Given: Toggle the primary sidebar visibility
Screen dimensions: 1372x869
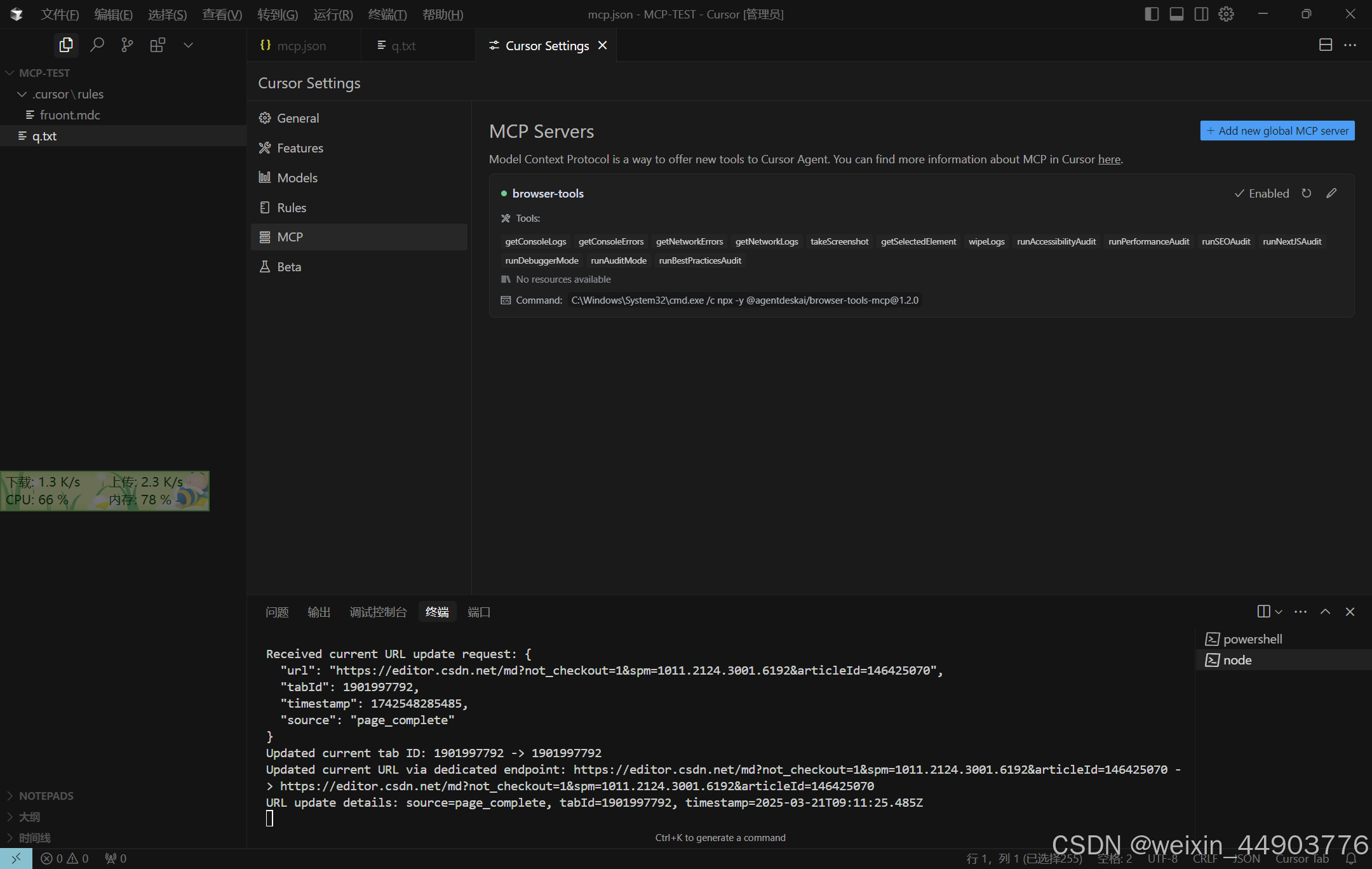Looking at the screenshot, I should [x=1152, y=14].
